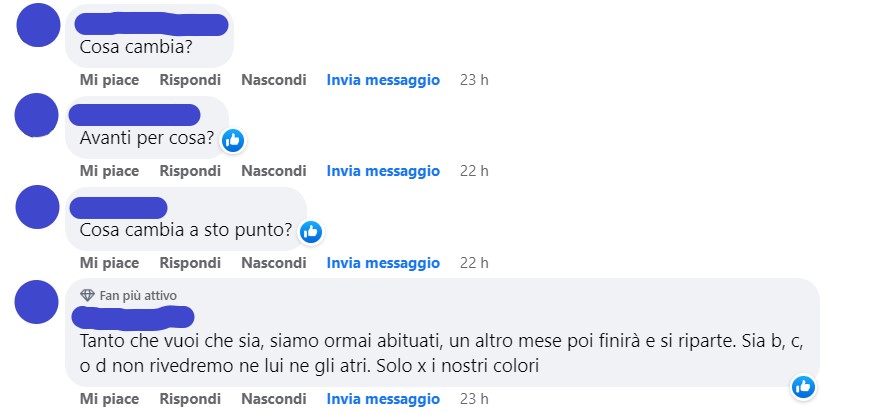Viewport: 871px width, 413px height.
Task: Open avatar of "Cosa cambia a sto punto?" commenter
Action: tap(37, 207)
